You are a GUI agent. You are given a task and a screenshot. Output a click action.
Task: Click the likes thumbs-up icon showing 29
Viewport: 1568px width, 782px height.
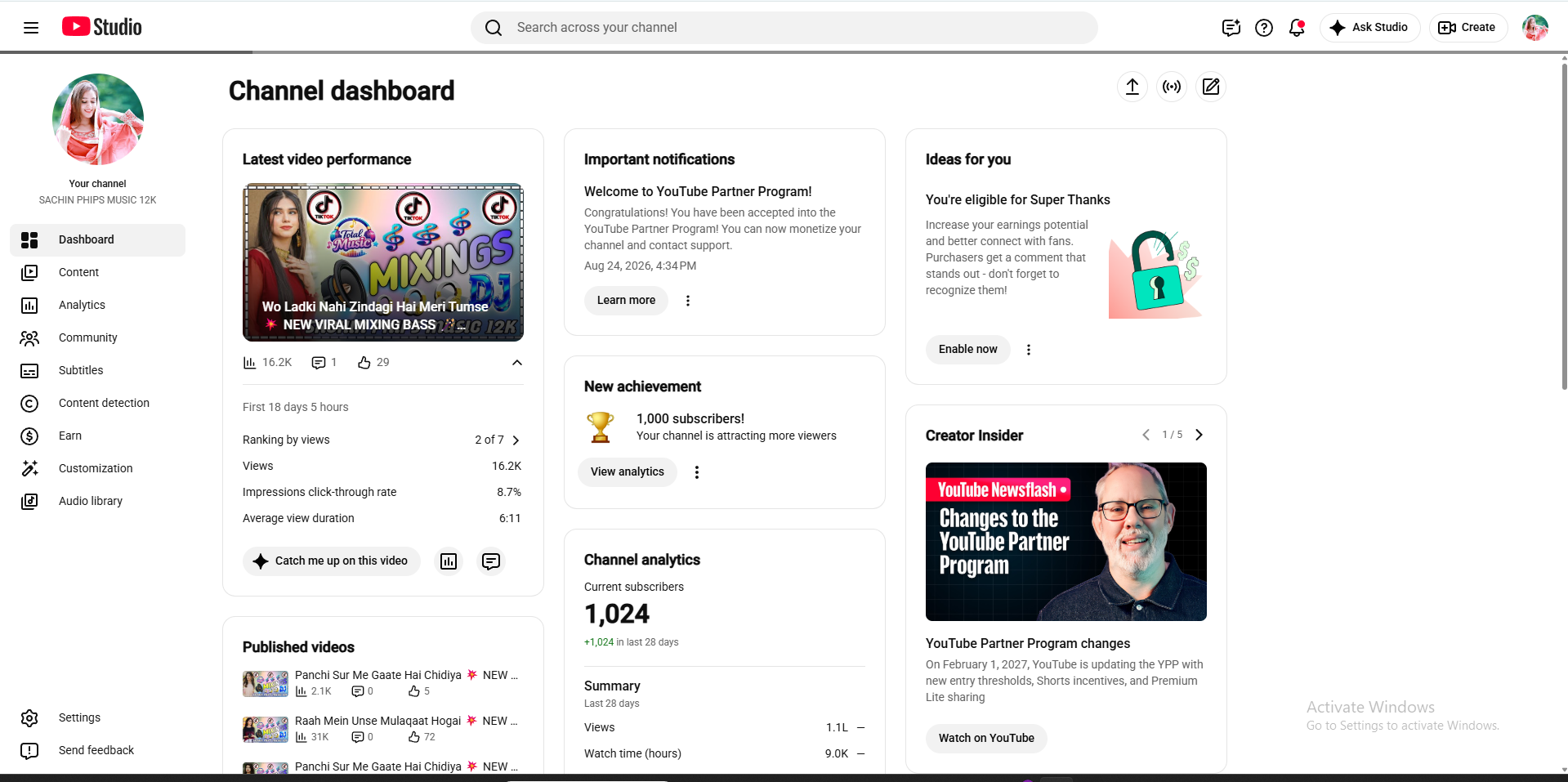364,363
